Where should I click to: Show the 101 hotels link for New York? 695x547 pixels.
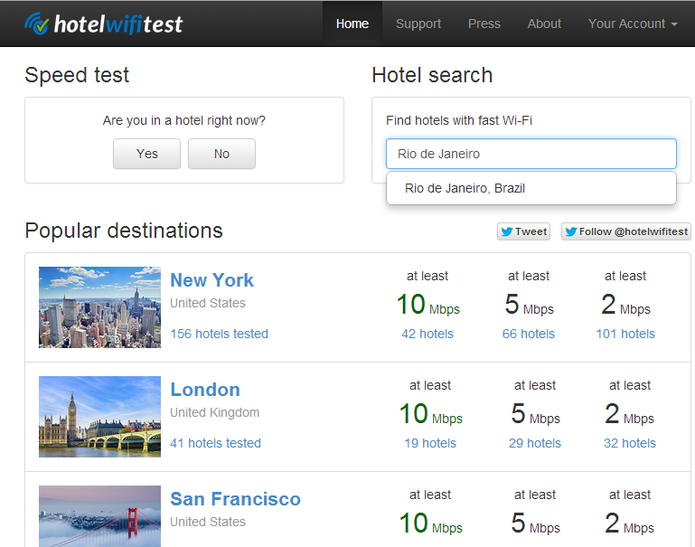click(x=625, y=333)
